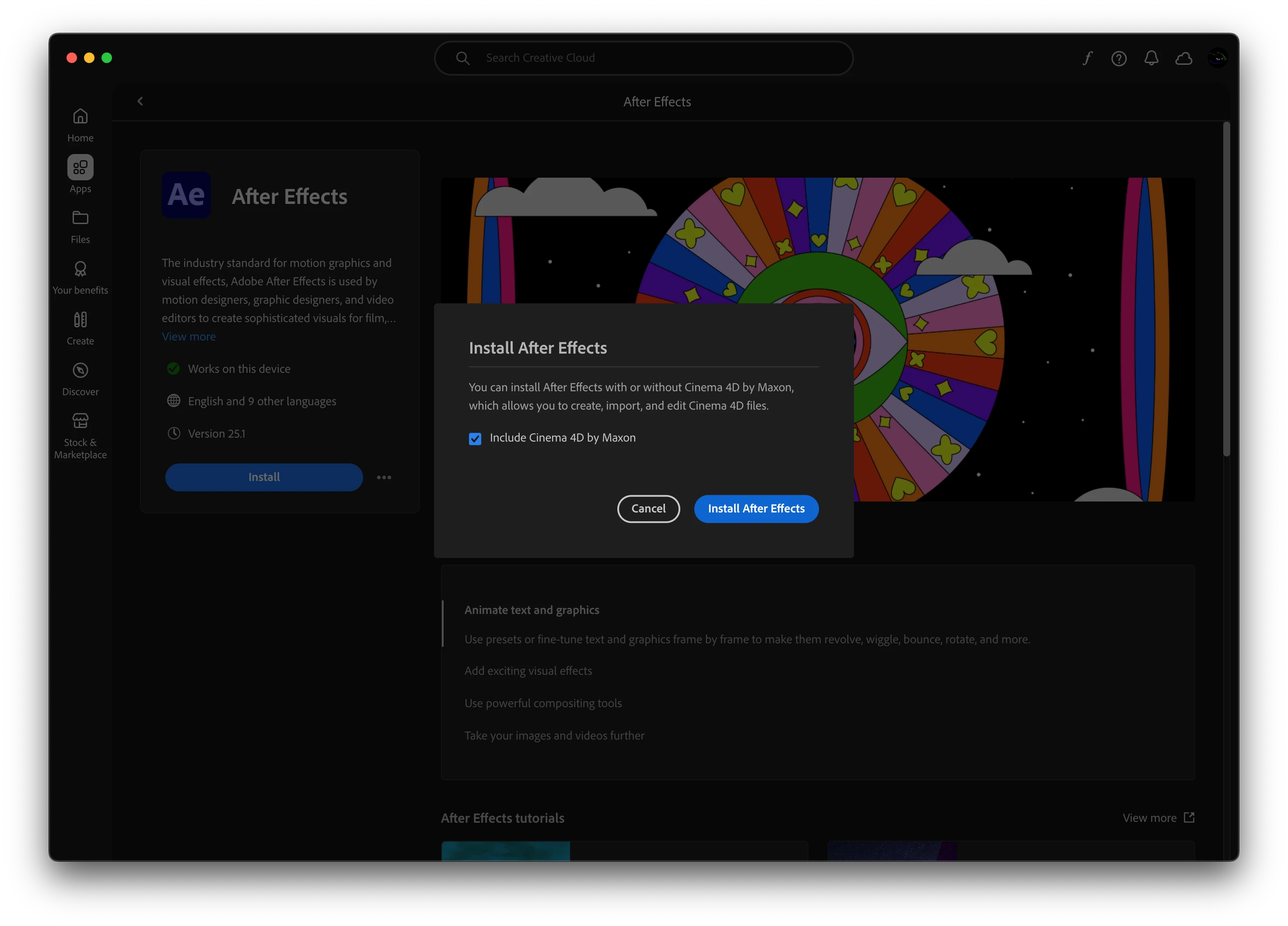The image size is (1288, 926).
Task: Click the Search Creative Cloud field
Action: 644,58
